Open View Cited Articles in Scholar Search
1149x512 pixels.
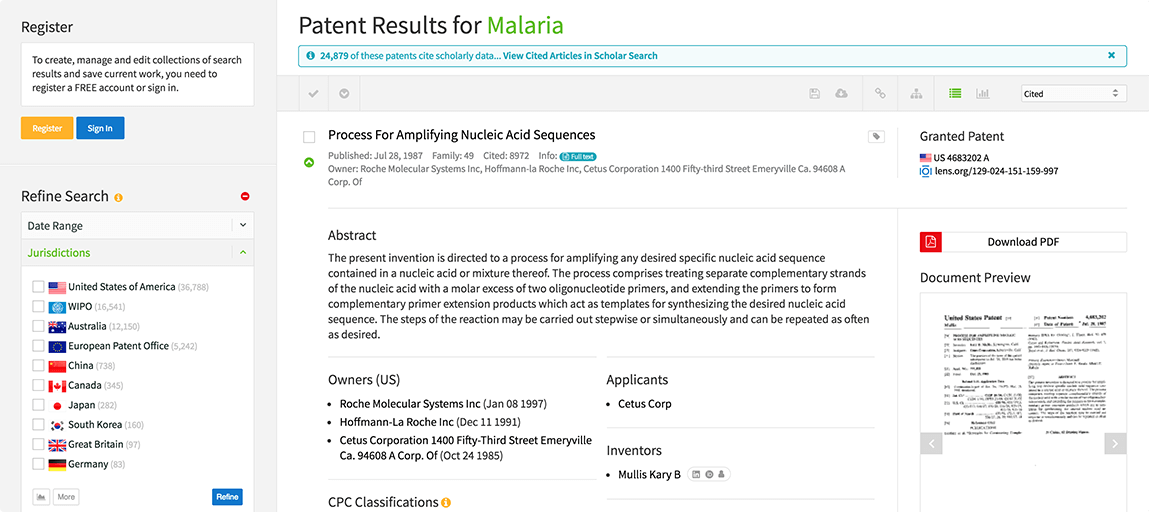[x=580, y=56]
